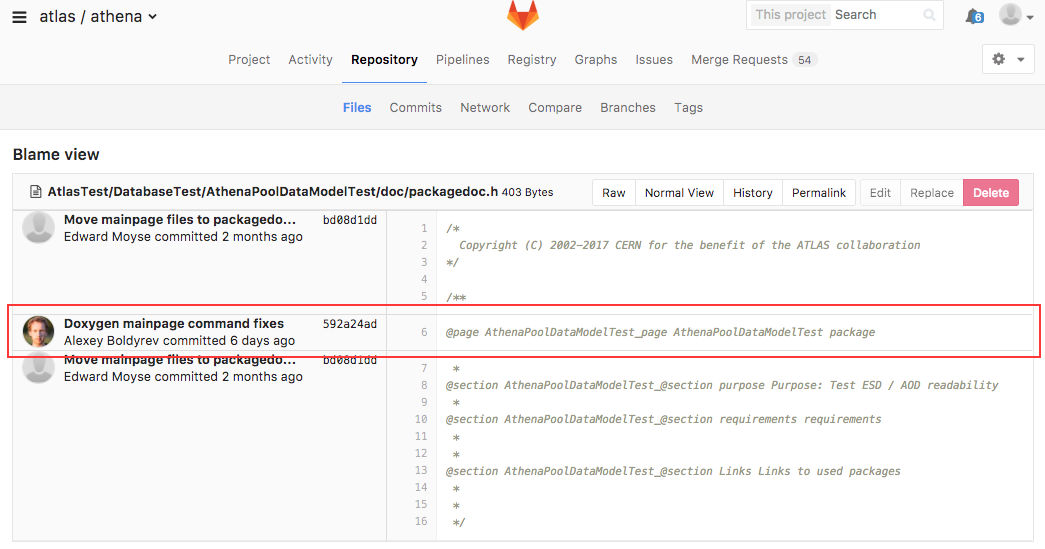Click line number 10 in blame
1045x549 pixels.
(421, 419)
